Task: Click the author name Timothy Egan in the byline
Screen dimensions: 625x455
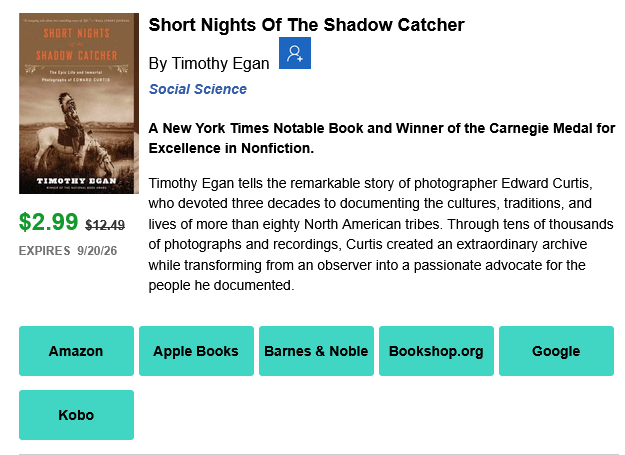Action: (220, 64)
